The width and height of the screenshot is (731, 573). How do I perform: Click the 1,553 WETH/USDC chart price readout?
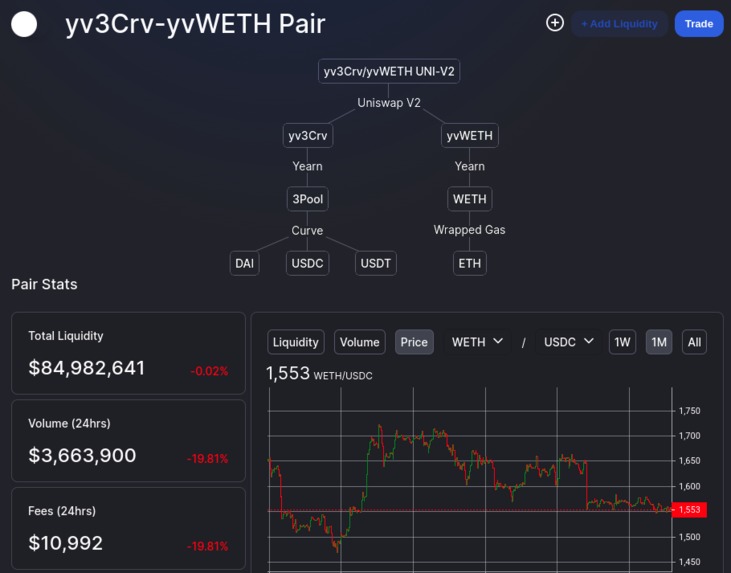[x=319, y=373]
